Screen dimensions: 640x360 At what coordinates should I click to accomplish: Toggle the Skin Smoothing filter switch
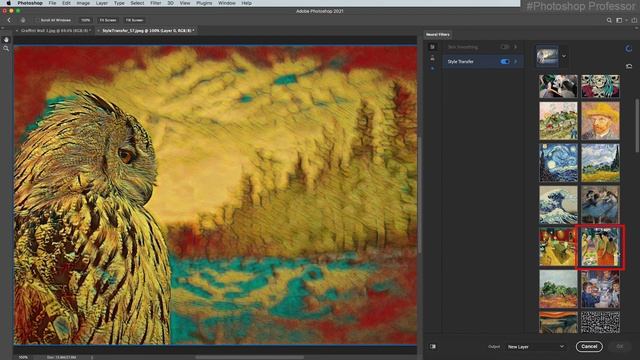pyautogui.click(x=505, y=47)
